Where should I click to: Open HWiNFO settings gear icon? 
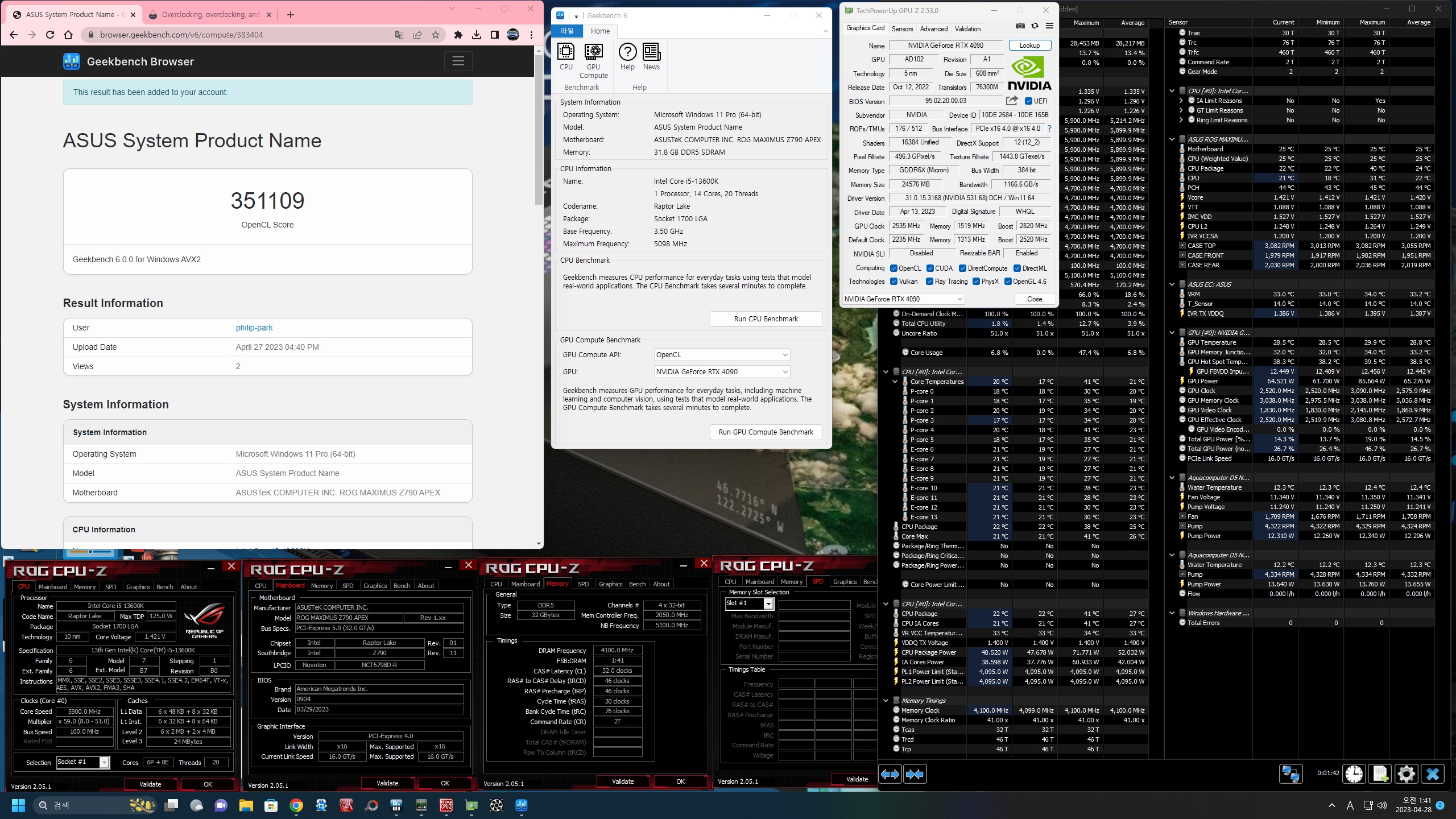pyautogui.click(x=1406, y=774)
